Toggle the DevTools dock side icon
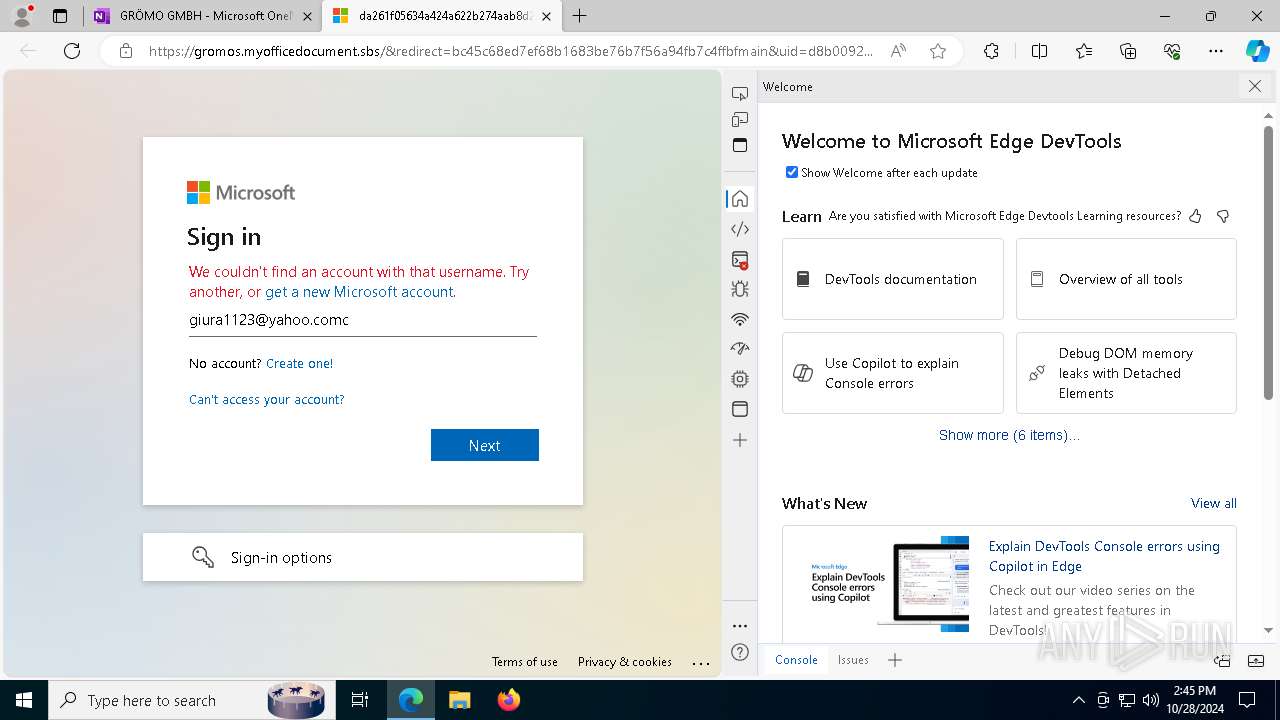 [740, 145]
